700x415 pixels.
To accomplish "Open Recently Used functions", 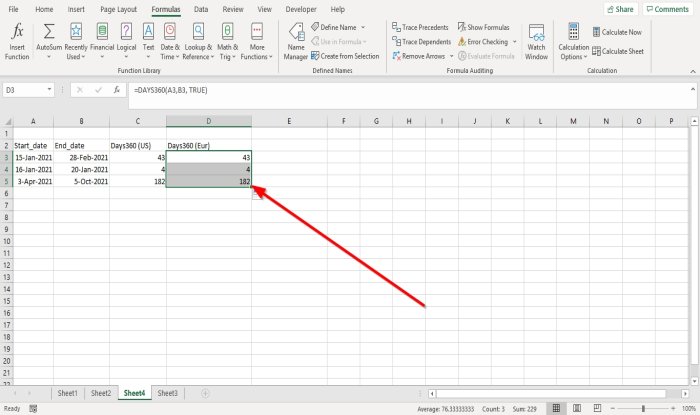I will pyautogui.click(x=76, y=42).
